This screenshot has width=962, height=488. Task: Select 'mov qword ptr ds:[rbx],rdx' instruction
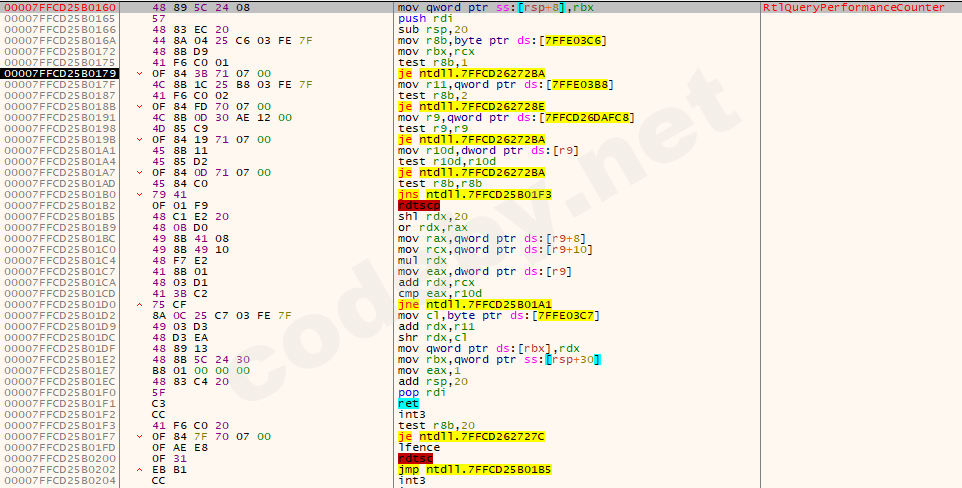488,350
